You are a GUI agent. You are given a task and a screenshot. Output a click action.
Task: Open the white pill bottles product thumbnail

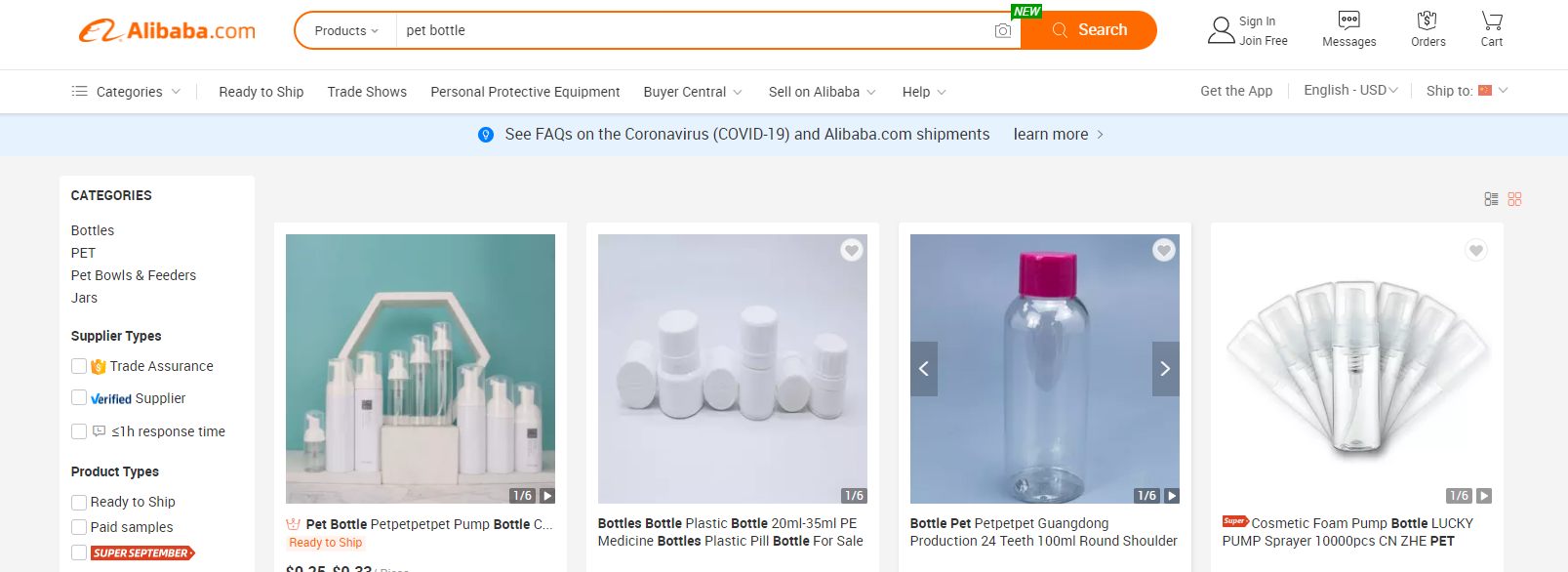click(732, 369)
